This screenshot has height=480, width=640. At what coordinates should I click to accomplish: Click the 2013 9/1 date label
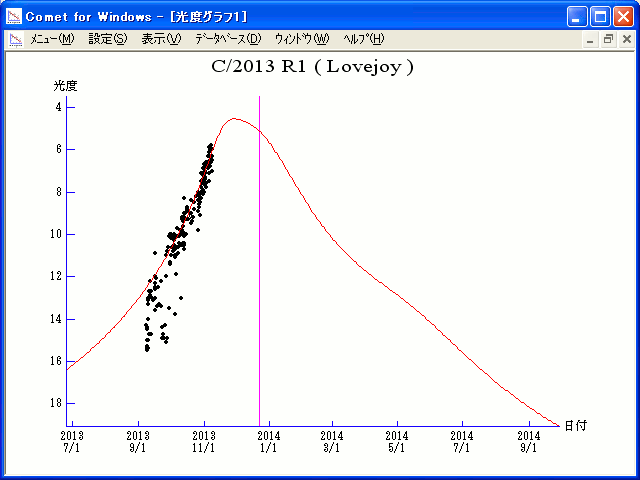[138, 442]
